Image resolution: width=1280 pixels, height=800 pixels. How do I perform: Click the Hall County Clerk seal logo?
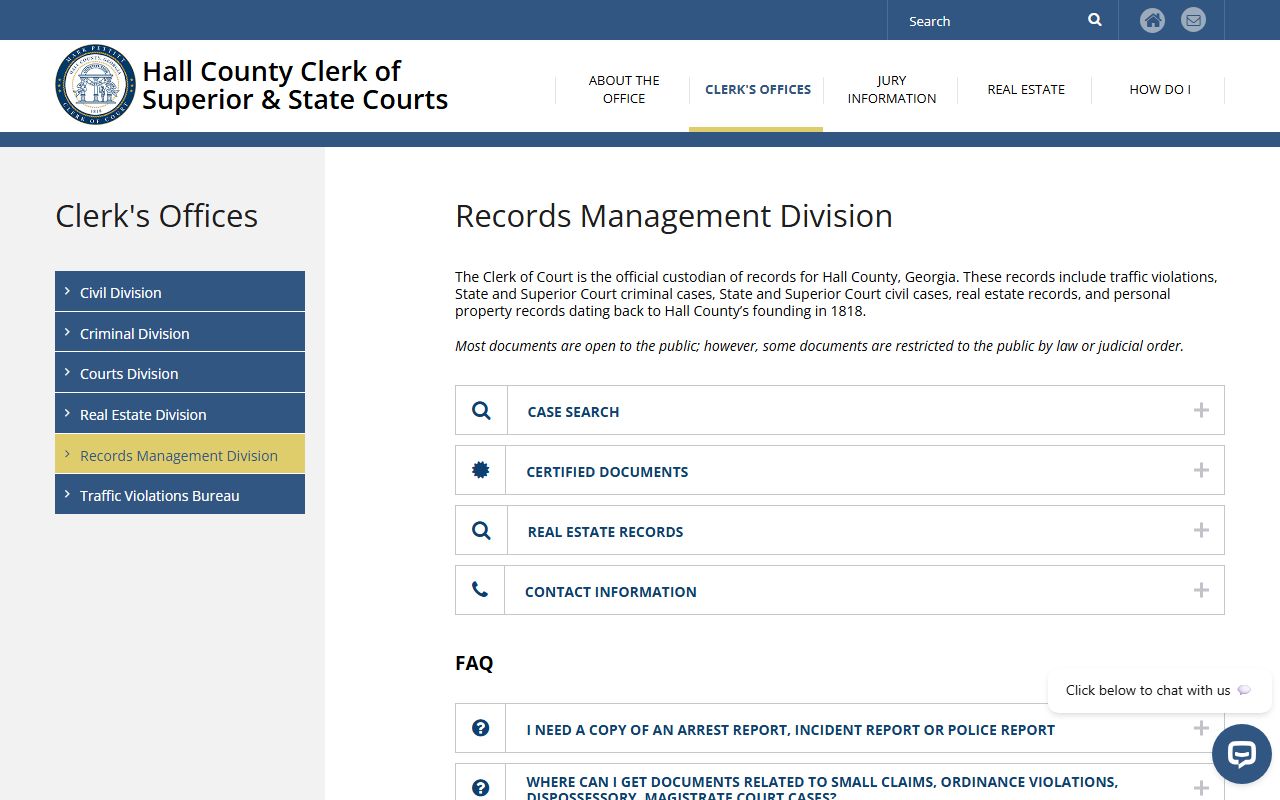point(95,85)
